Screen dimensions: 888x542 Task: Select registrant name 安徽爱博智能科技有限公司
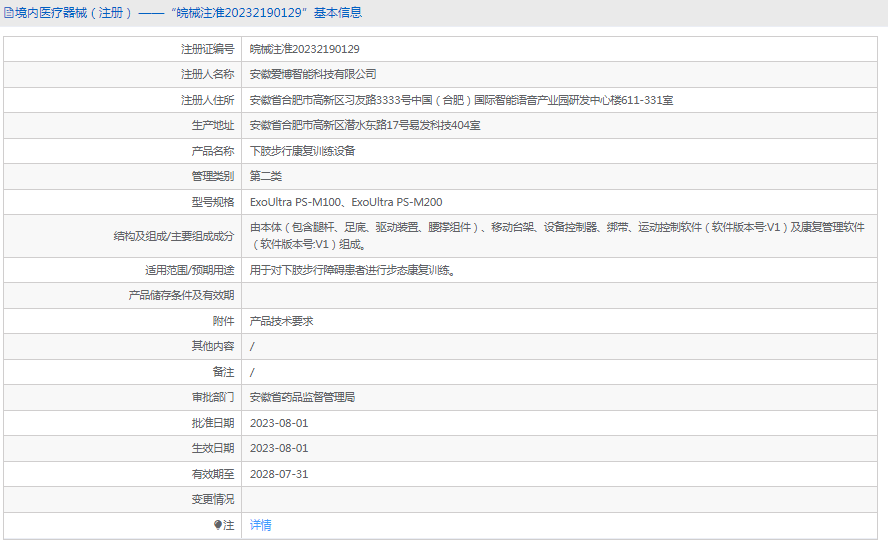[313, 74]
